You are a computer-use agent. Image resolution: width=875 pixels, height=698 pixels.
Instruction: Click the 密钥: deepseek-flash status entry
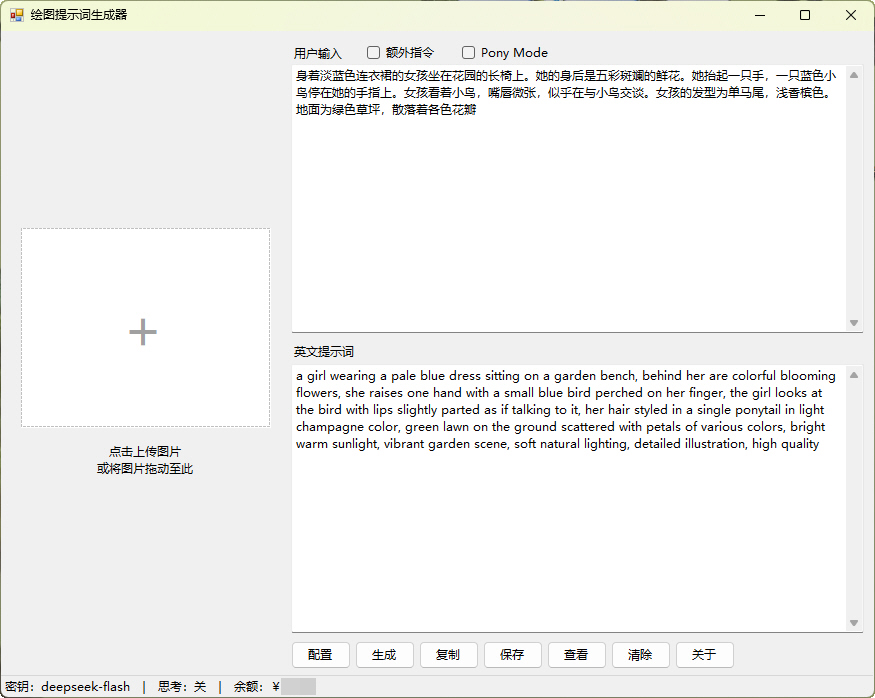click(x=68, y=686)
